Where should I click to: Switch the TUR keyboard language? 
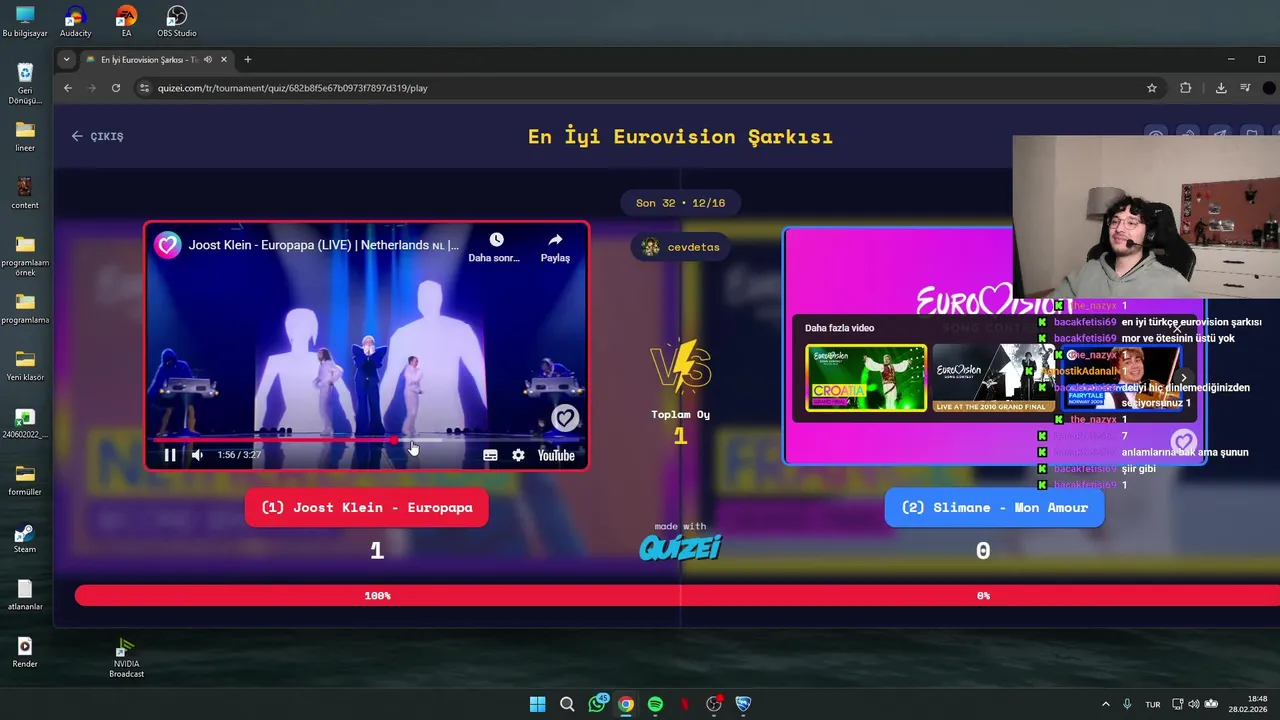(1153, 704)
